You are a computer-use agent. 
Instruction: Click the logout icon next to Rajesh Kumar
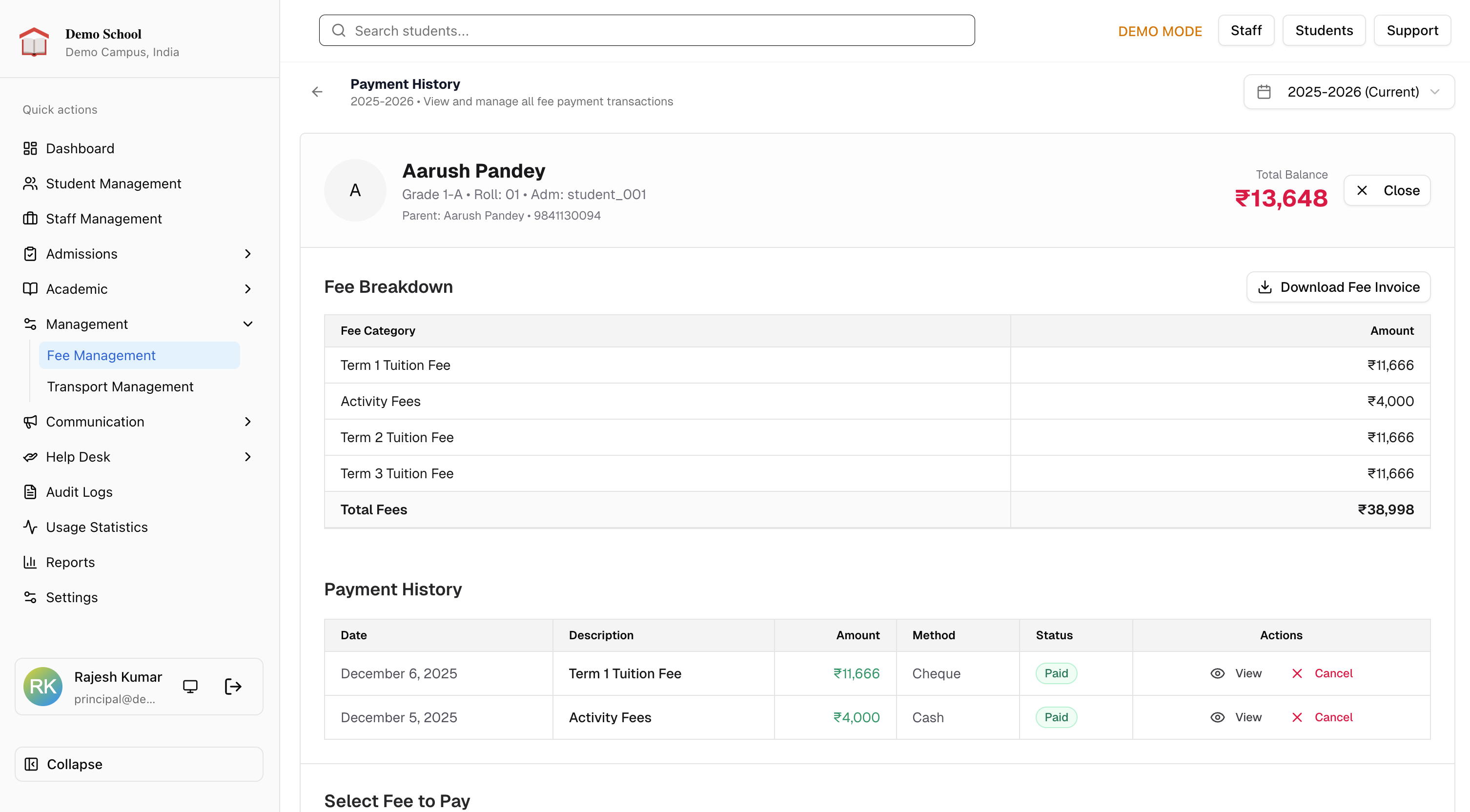point(233,686)
